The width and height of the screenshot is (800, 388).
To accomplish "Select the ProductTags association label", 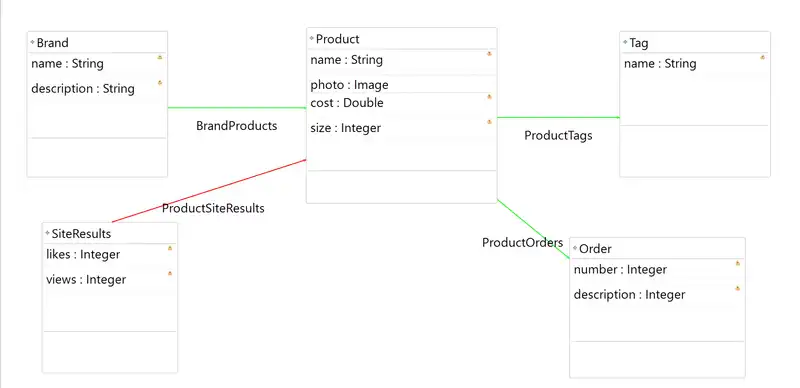I will pyautogui.click(x=558, y=135).
